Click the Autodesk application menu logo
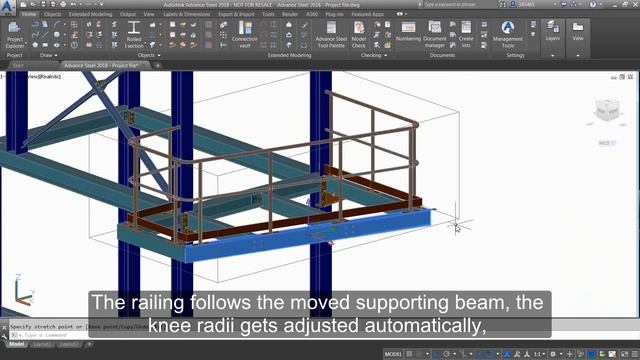Image resolution: width=640 pixels, height=360 pixels. click(8, 7)
